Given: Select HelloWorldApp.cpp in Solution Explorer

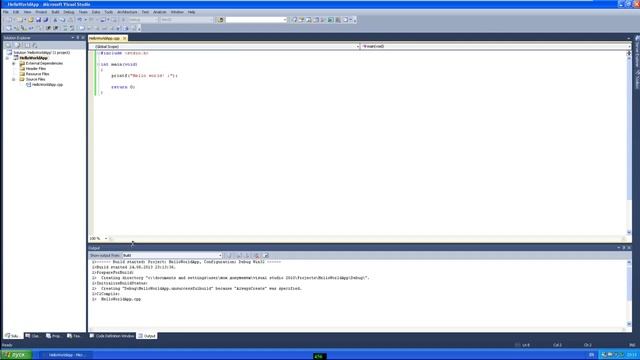Looking at the screenshot, I should pyautogui.click(x=47, y=84).
